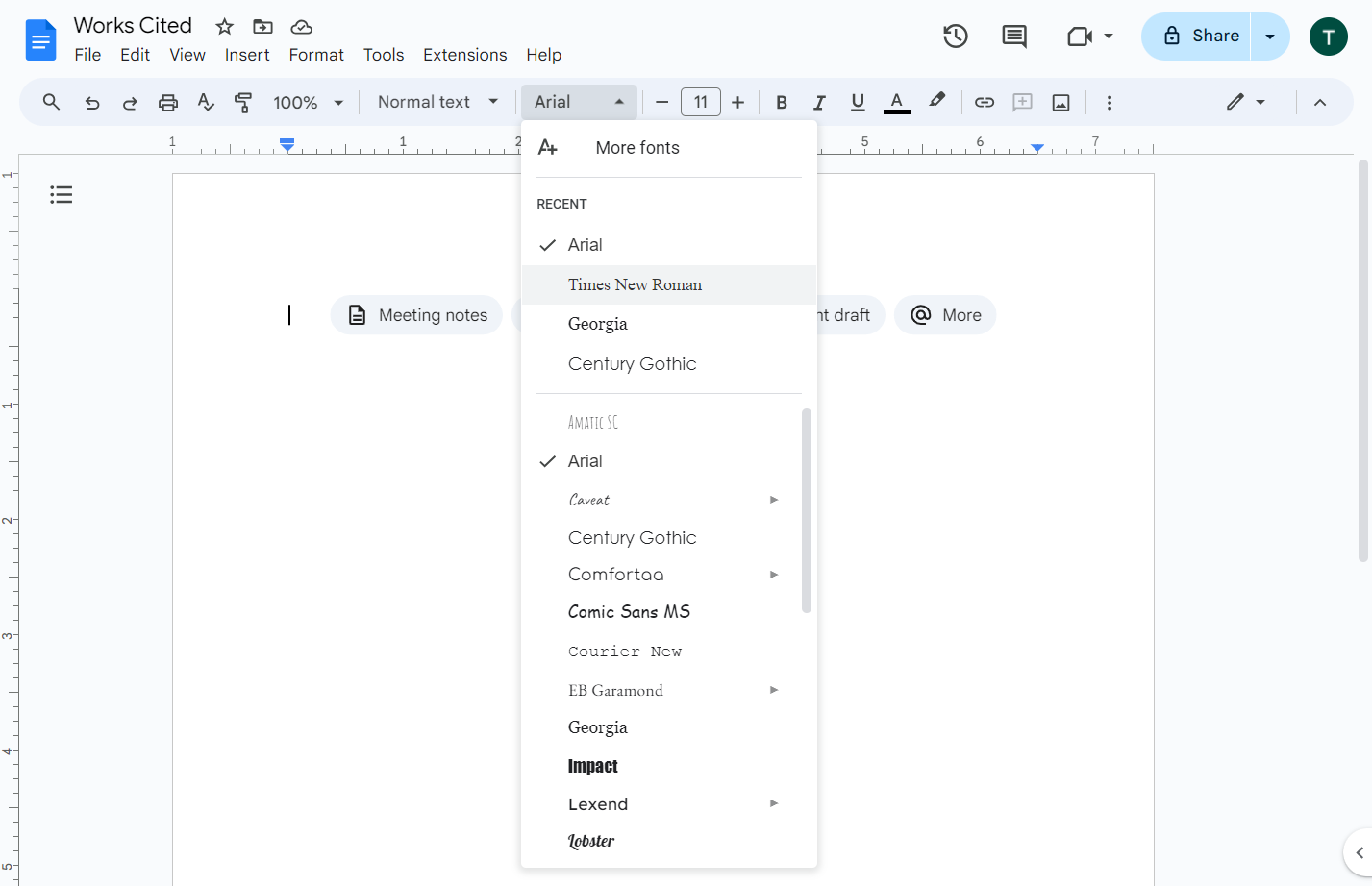Click the More chip with @ symbol

pos(945,315)
